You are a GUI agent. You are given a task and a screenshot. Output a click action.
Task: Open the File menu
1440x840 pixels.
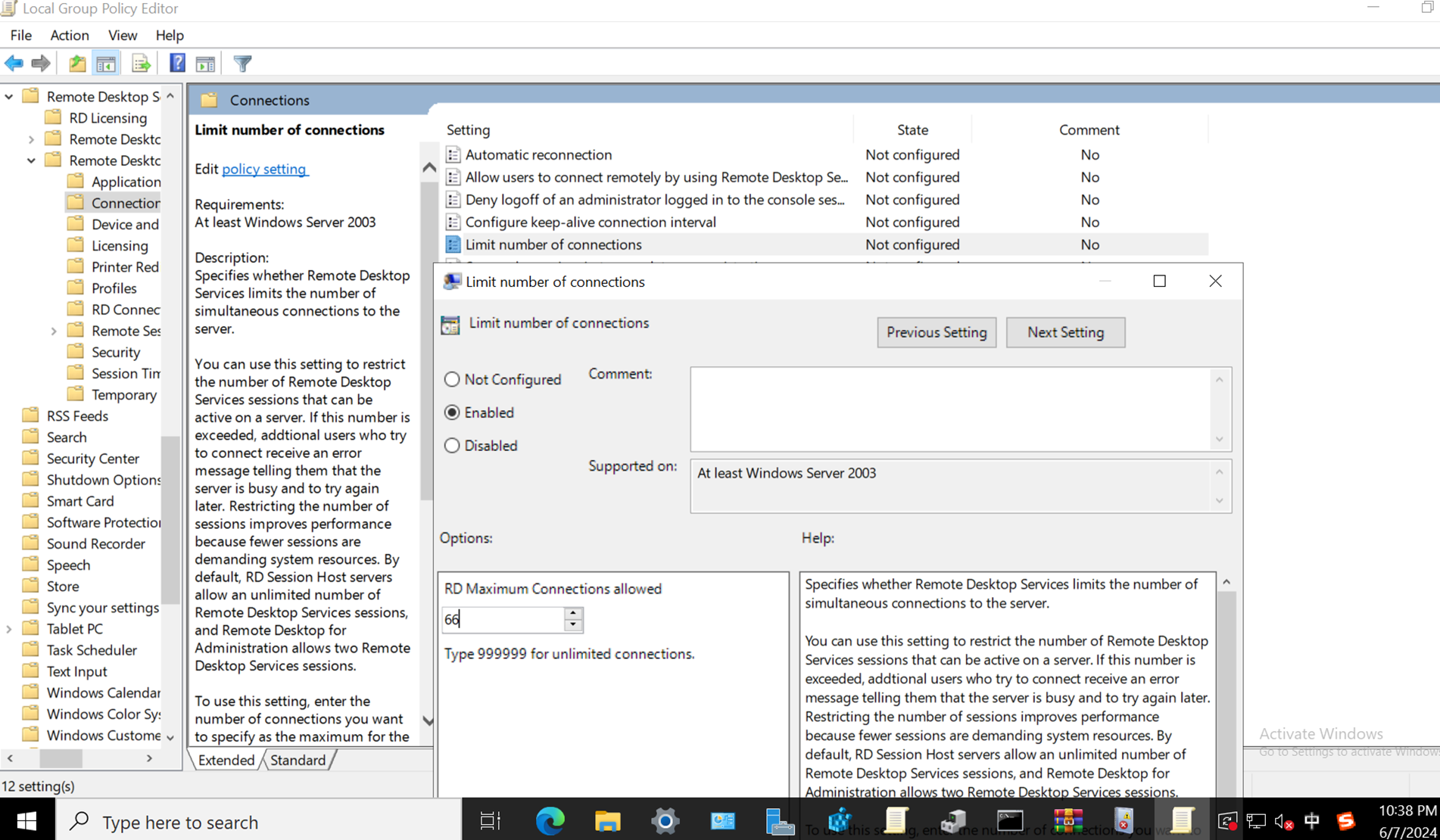(x=20, y=36)
